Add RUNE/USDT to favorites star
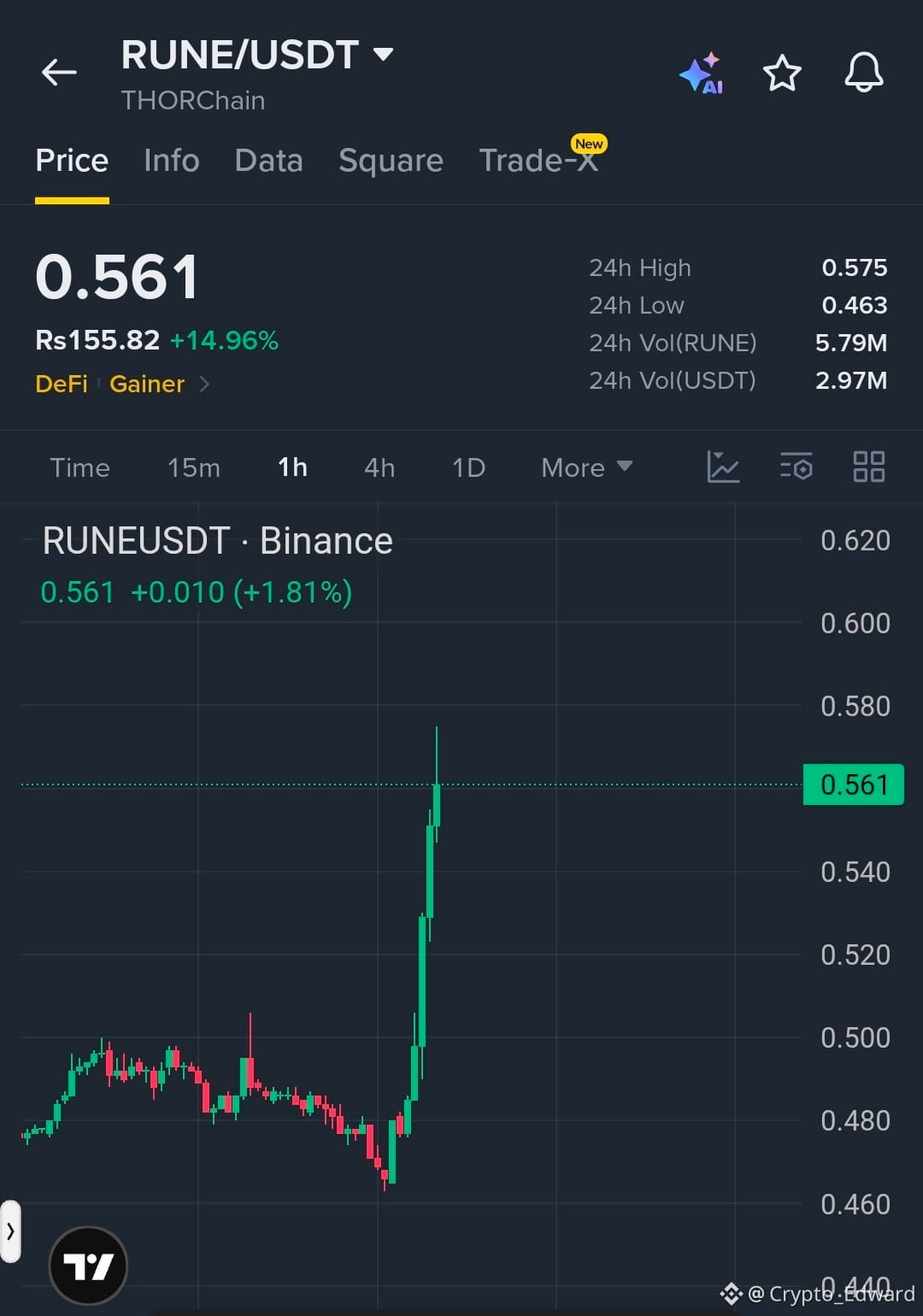 pyautogui.click(x=782, y=73)
